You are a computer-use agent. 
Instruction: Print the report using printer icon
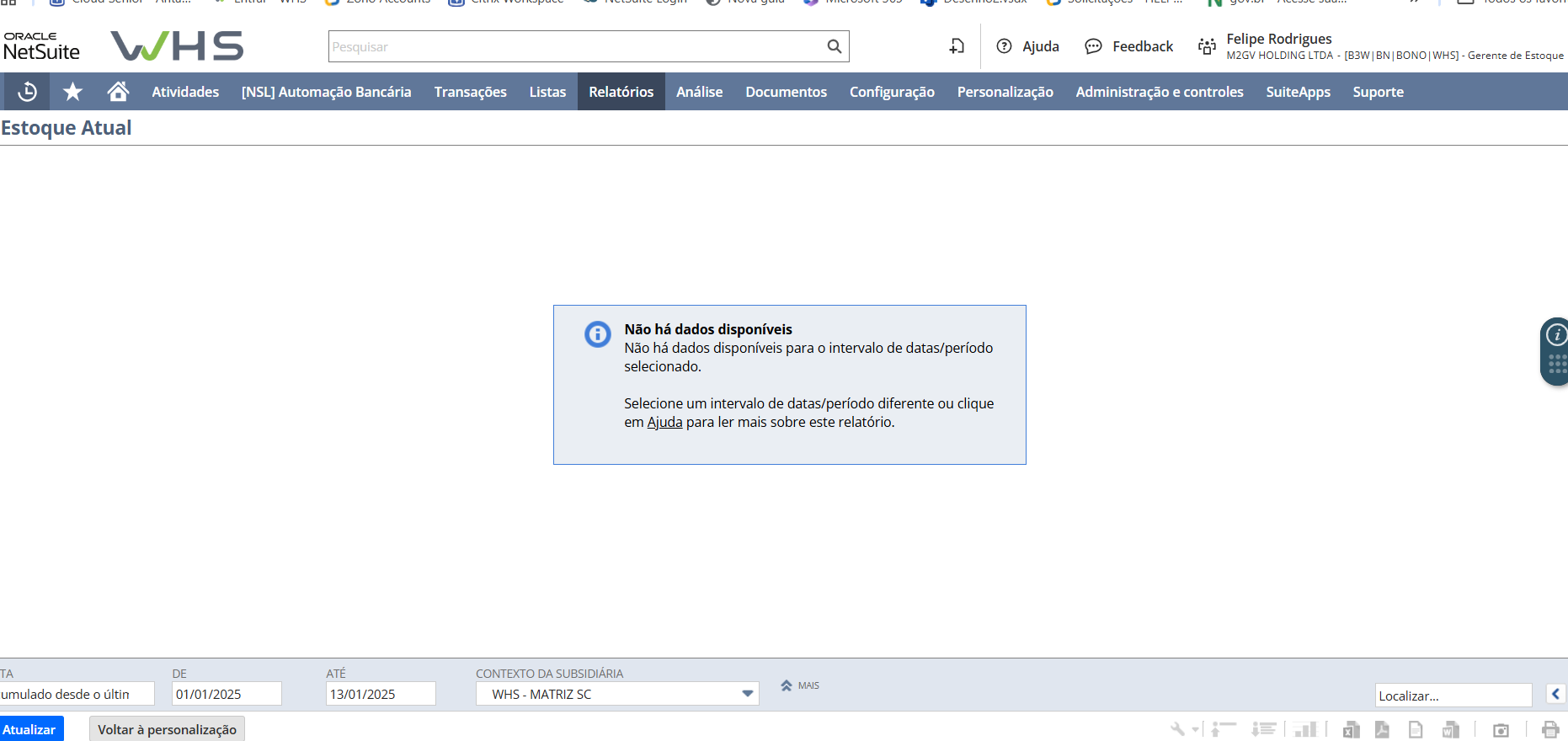pyautogui.click(x=1549, y=729)
